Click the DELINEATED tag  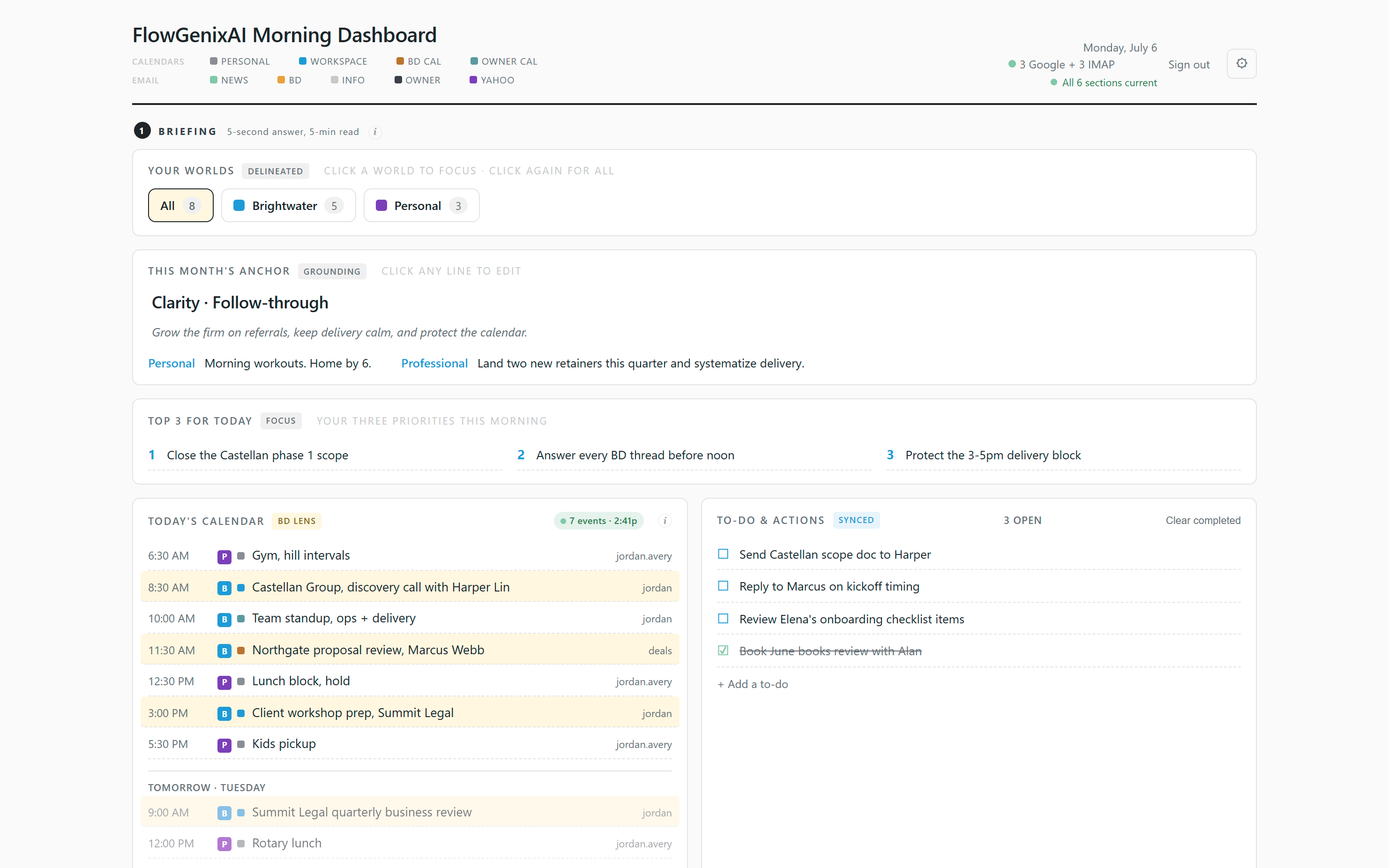click(x=275, y=171)
